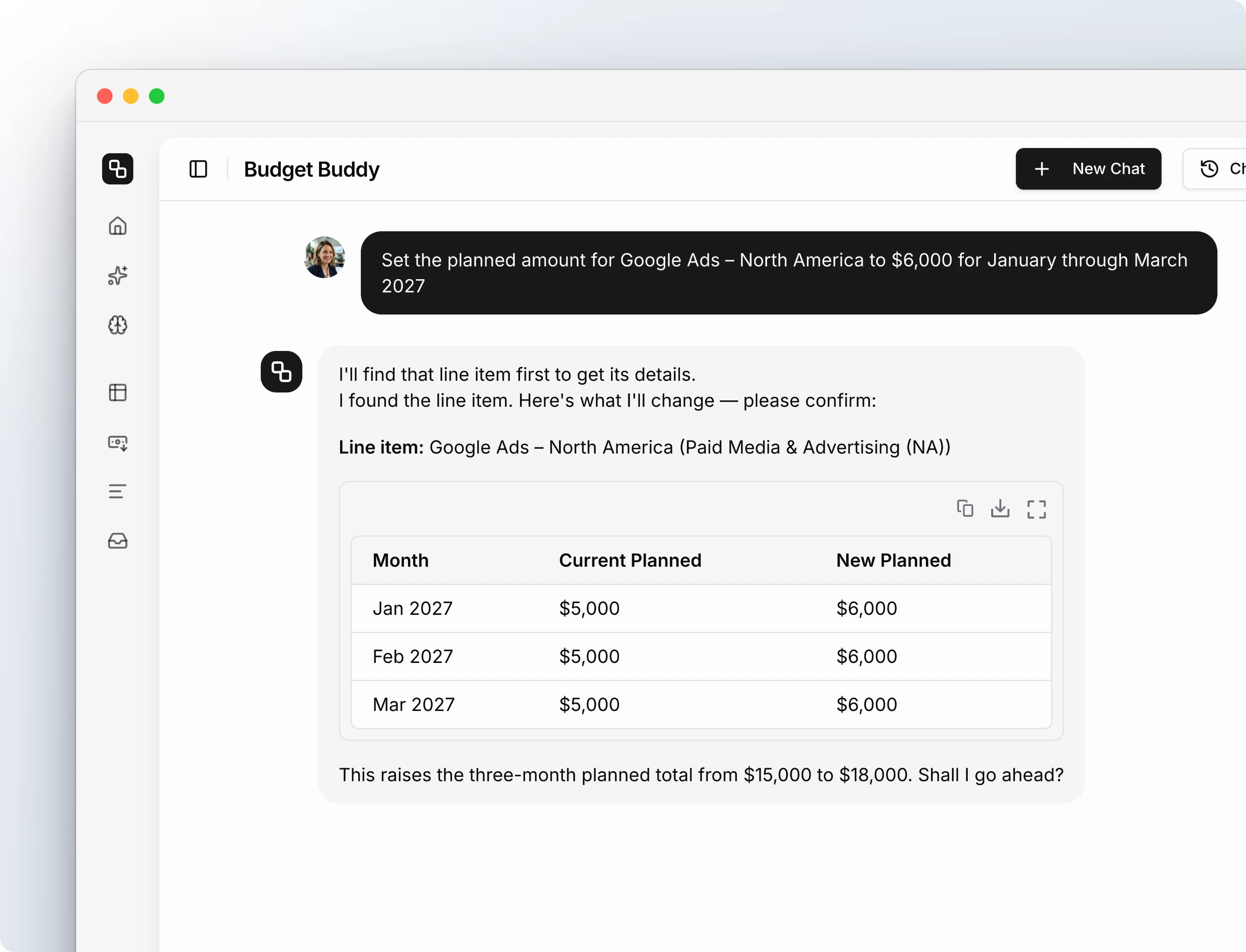Click the Current Planned column header
Image resolution: width=1246 pixels, height=952 pixels.
click(x=630, y=560)
